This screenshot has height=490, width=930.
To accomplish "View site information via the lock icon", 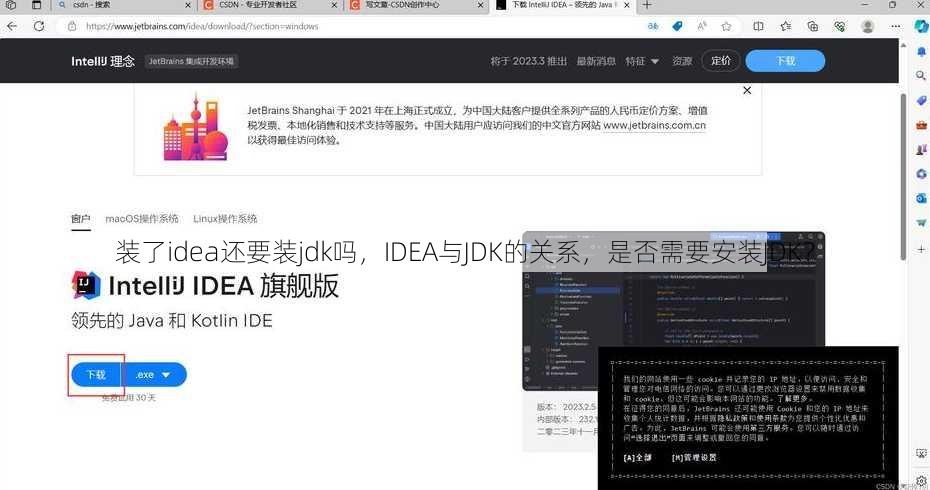I will click(72, 26).
